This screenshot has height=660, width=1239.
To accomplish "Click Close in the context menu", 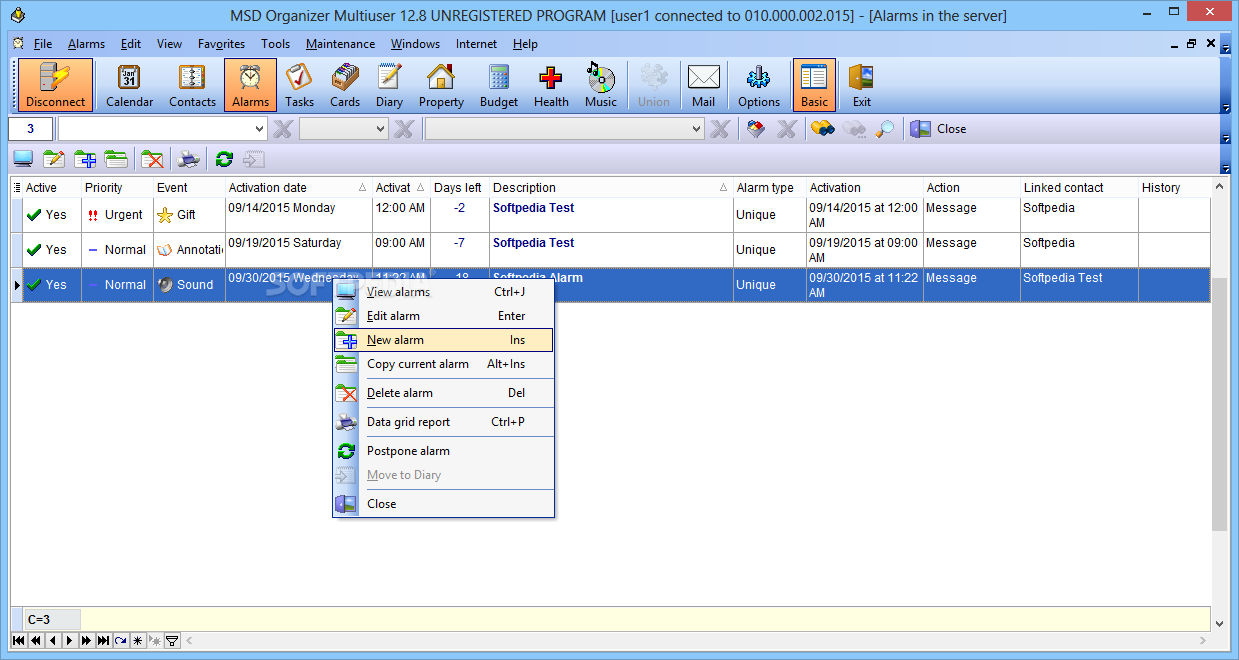I will (444, 504).
